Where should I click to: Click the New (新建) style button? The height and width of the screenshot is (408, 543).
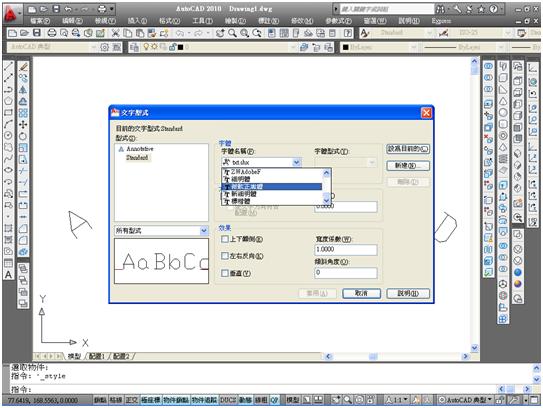408,166
